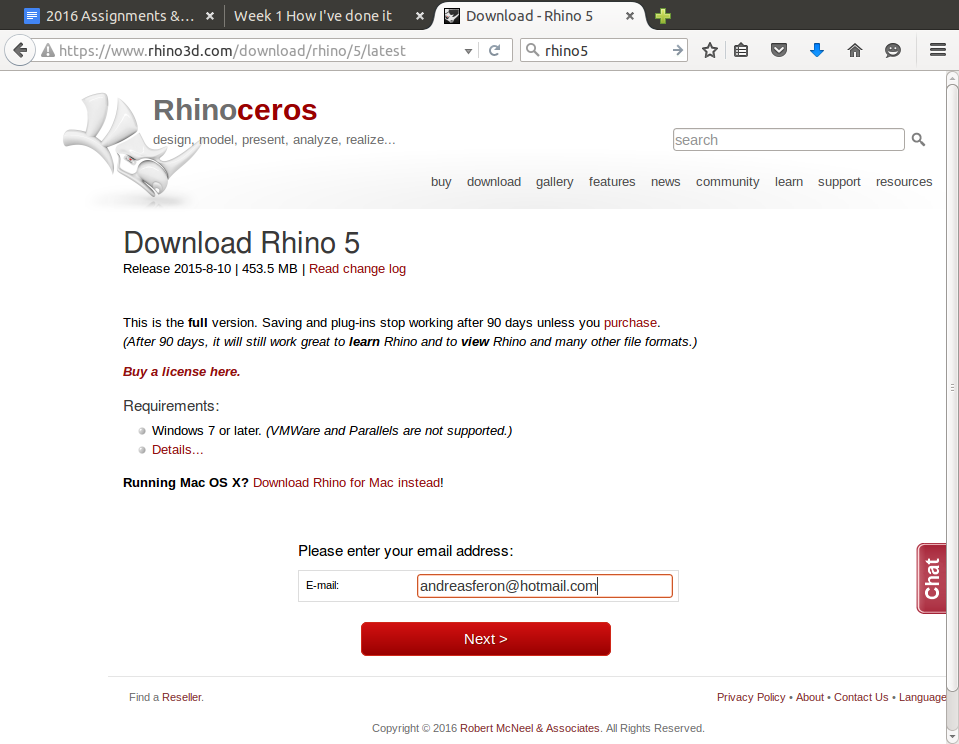
Task: Click the address bar URL
Action: click(232, 50)
